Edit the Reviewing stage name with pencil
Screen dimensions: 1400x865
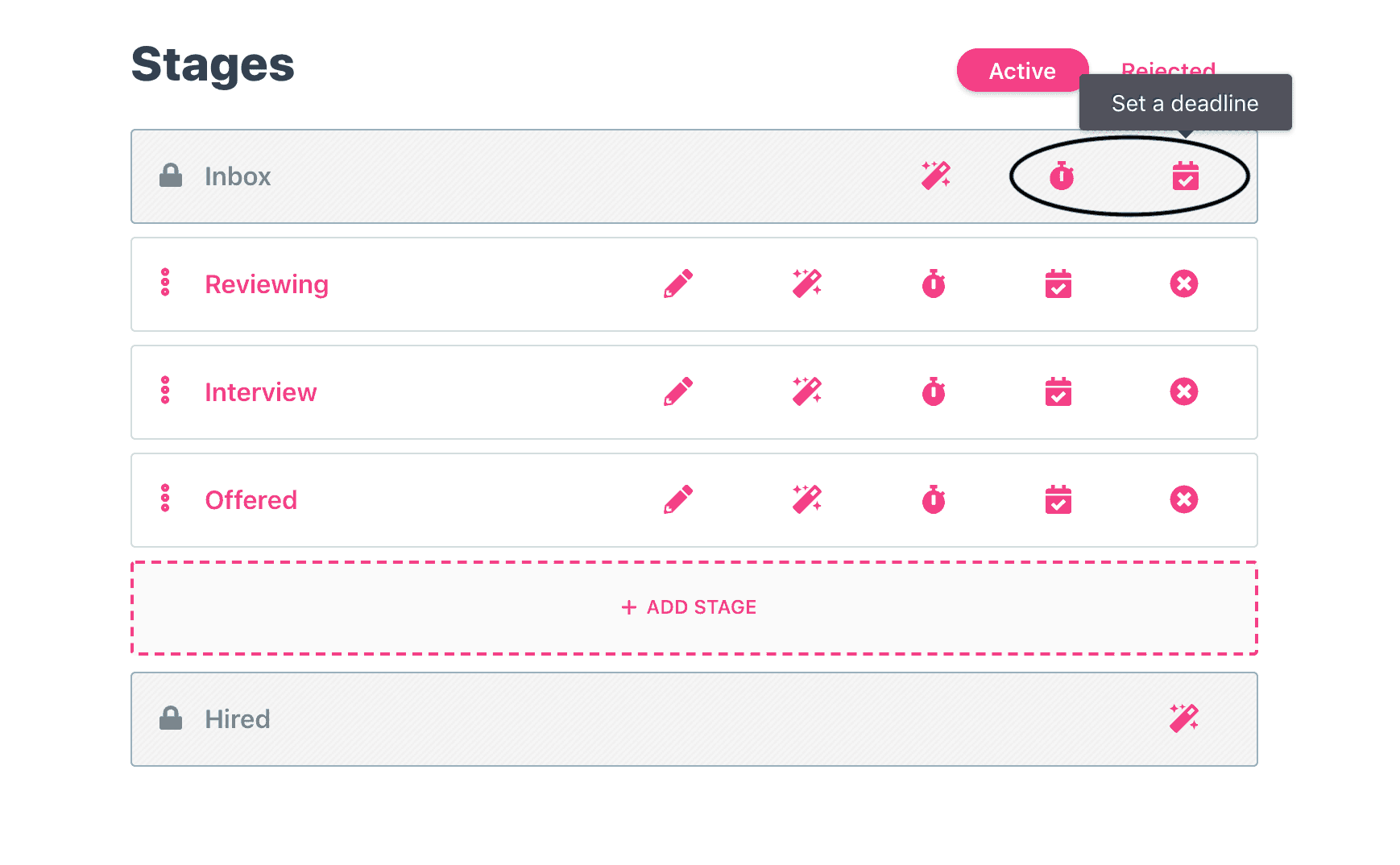pyautogui.click(x=678, y=284)
